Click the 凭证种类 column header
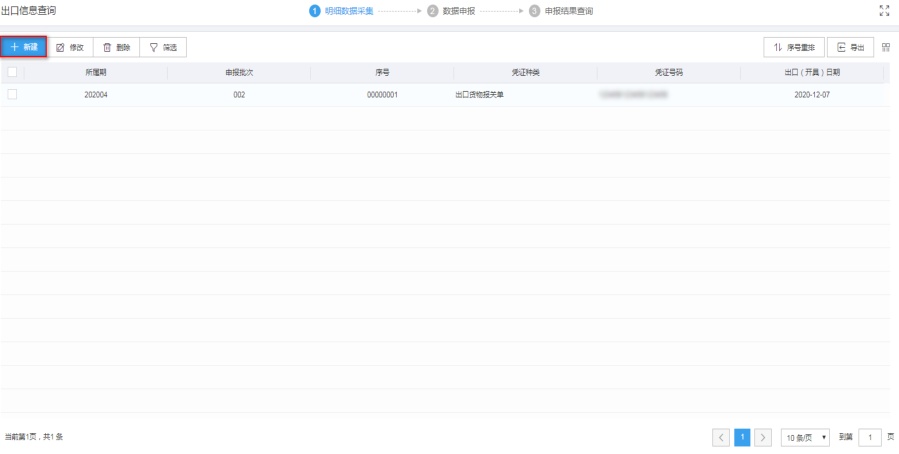 coord(526,73)
